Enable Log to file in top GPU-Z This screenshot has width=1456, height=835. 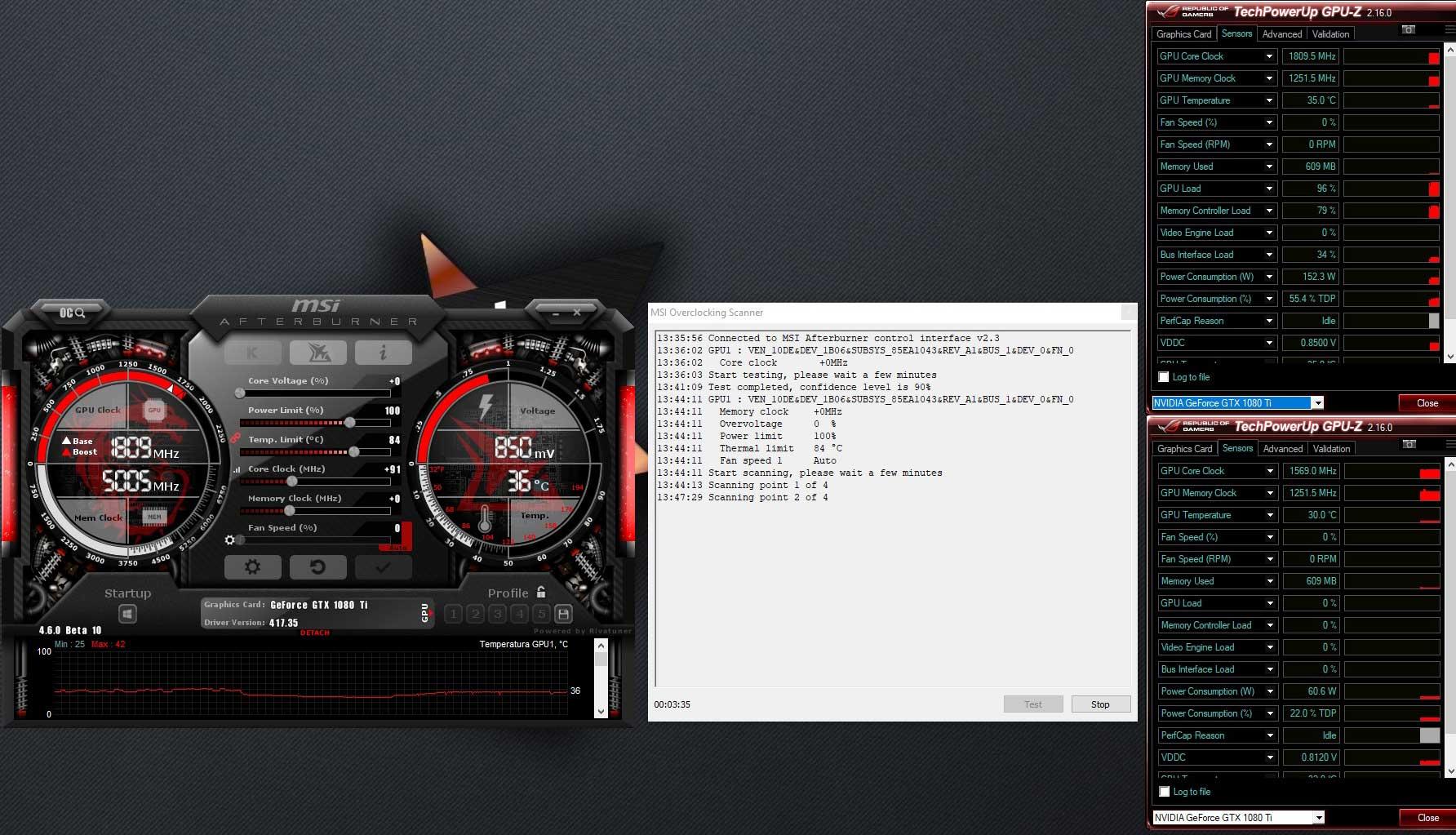click(1164, 377)
